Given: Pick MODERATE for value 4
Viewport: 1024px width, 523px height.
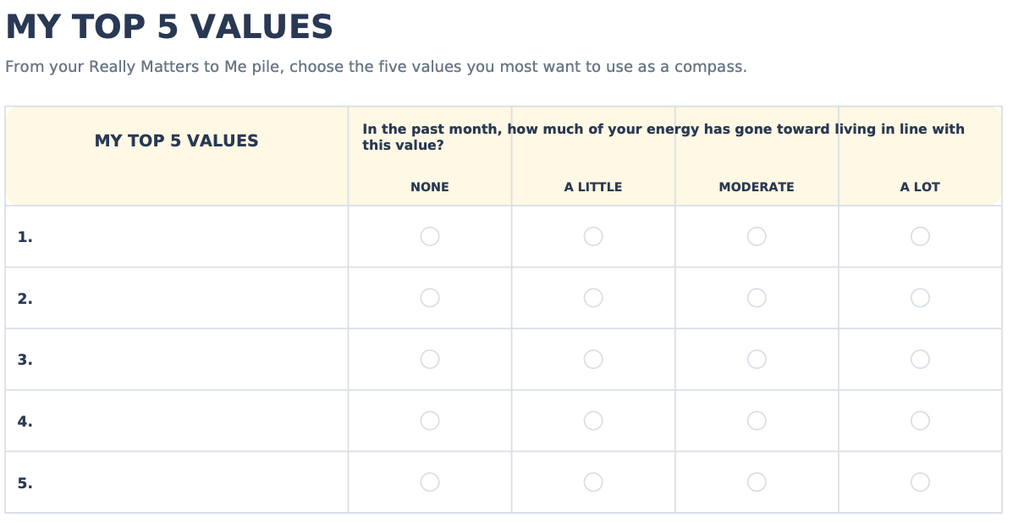Looking at the screenshot, I should click(x=756, y=420).
